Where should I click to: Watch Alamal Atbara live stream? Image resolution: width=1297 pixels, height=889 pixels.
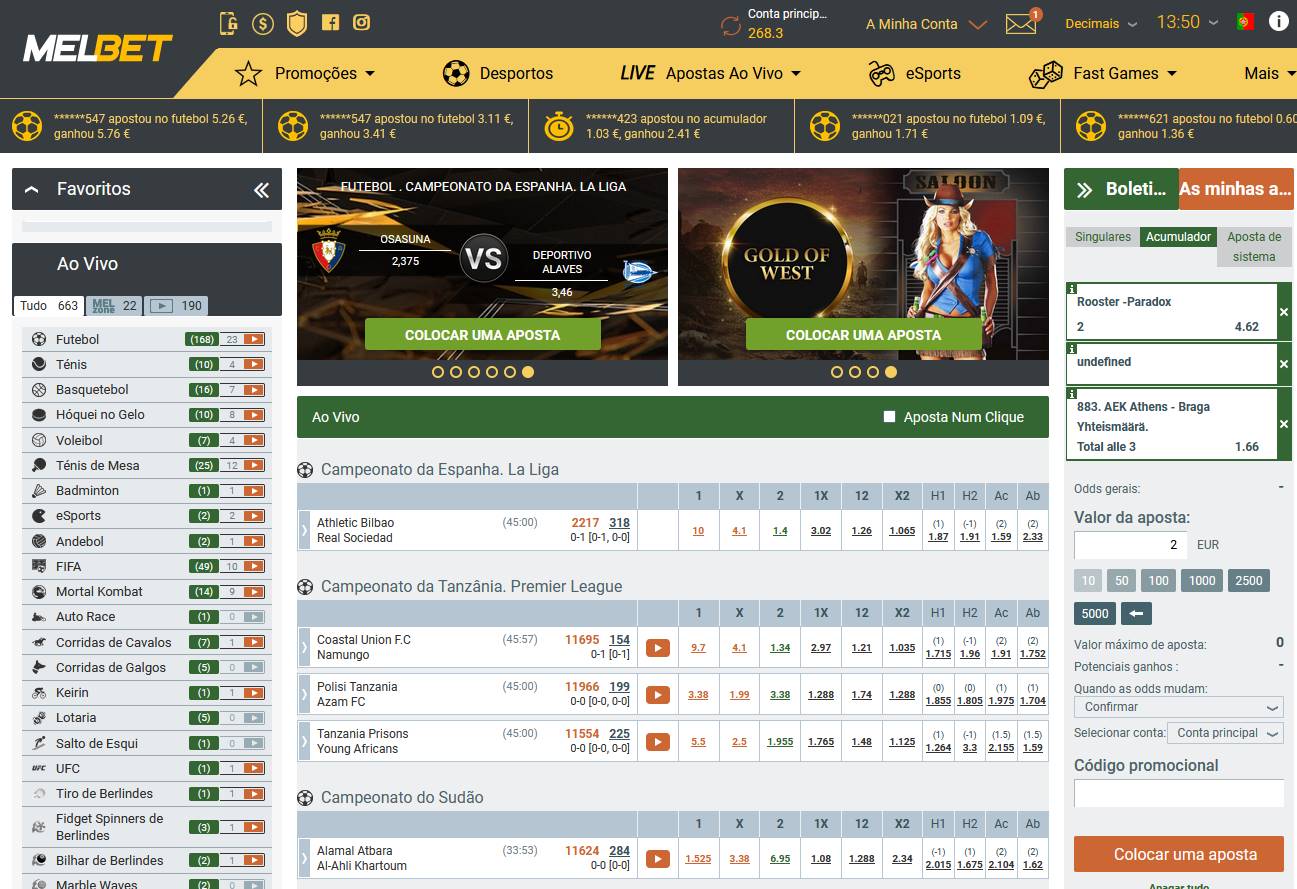(x=657, y=858)
